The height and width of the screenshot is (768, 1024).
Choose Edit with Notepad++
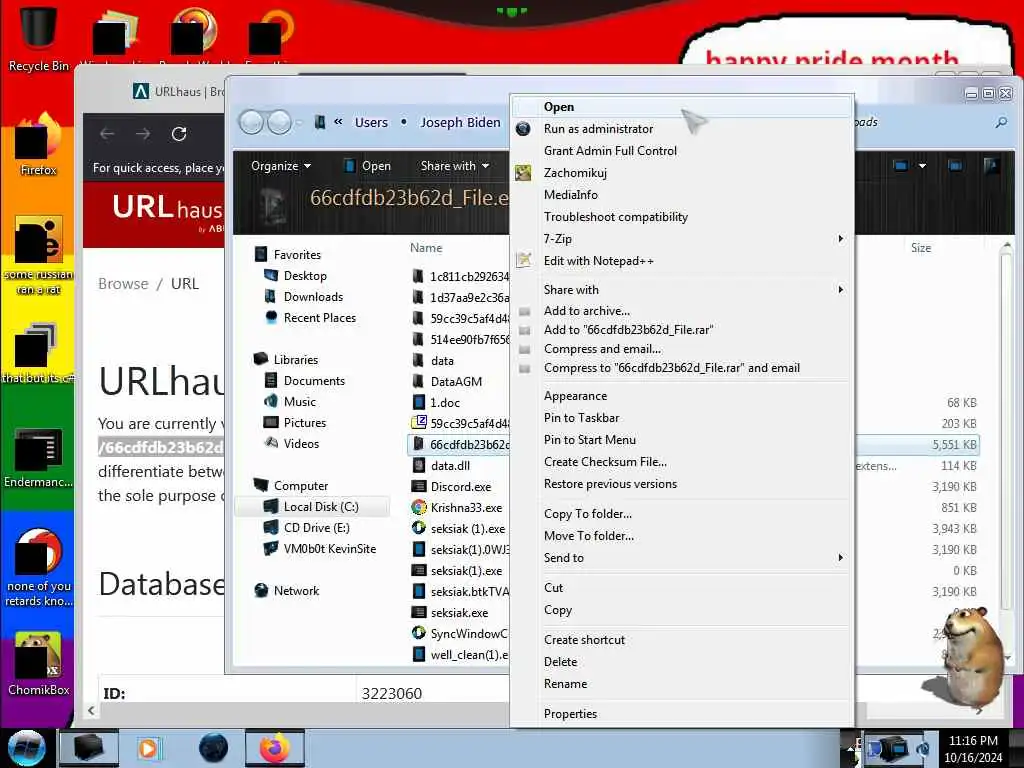pos(682,261)
